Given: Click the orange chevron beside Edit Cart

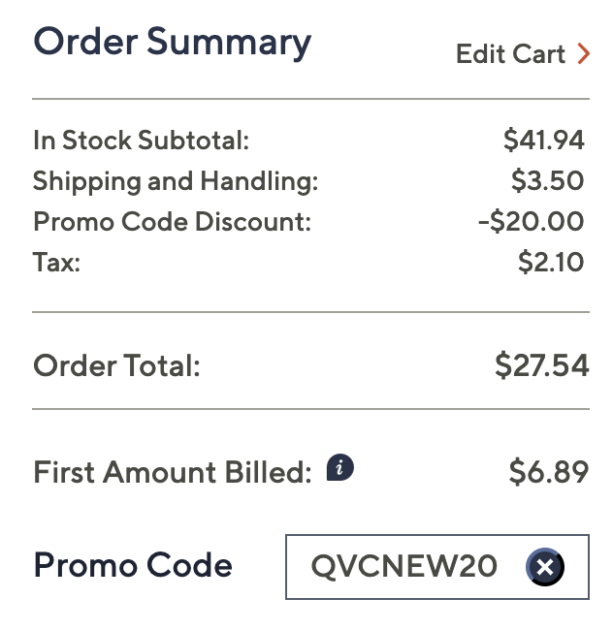Looking at the screenshot, I should tap(583, 54).
